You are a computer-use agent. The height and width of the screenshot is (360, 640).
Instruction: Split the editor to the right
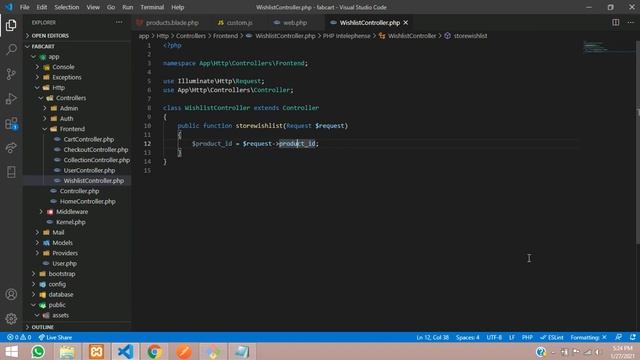(x=616, y=22)
